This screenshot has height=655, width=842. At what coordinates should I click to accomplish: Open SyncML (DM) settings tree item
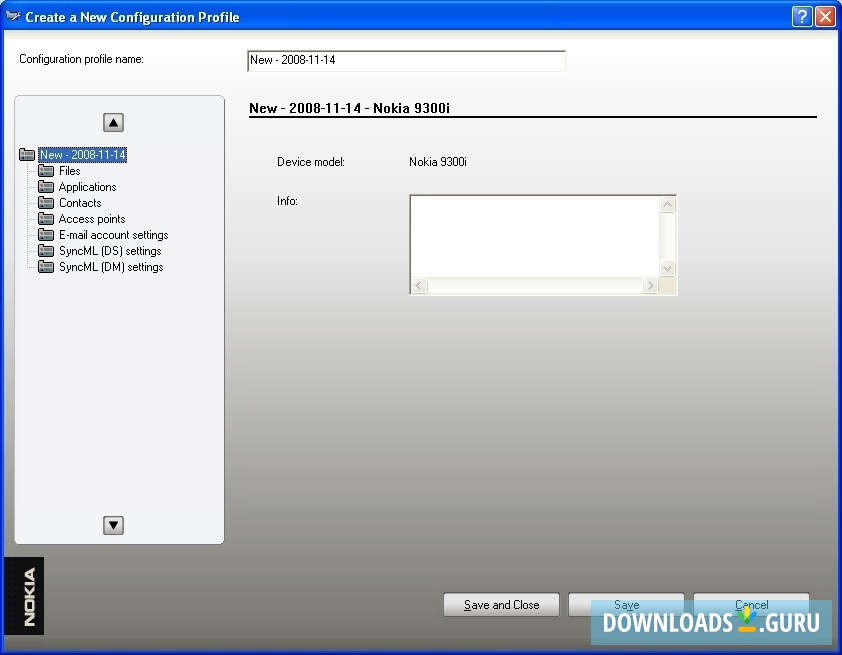click(111, 267)
